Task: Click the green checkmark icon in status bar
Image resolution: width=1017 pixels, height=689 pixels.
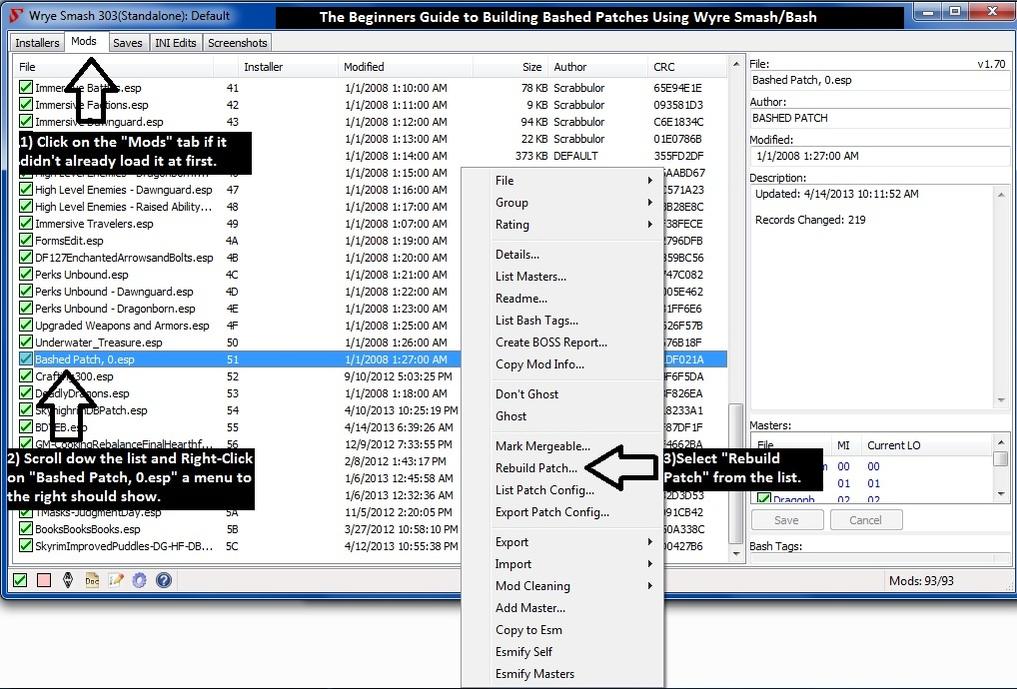Action: click(19, 580)
